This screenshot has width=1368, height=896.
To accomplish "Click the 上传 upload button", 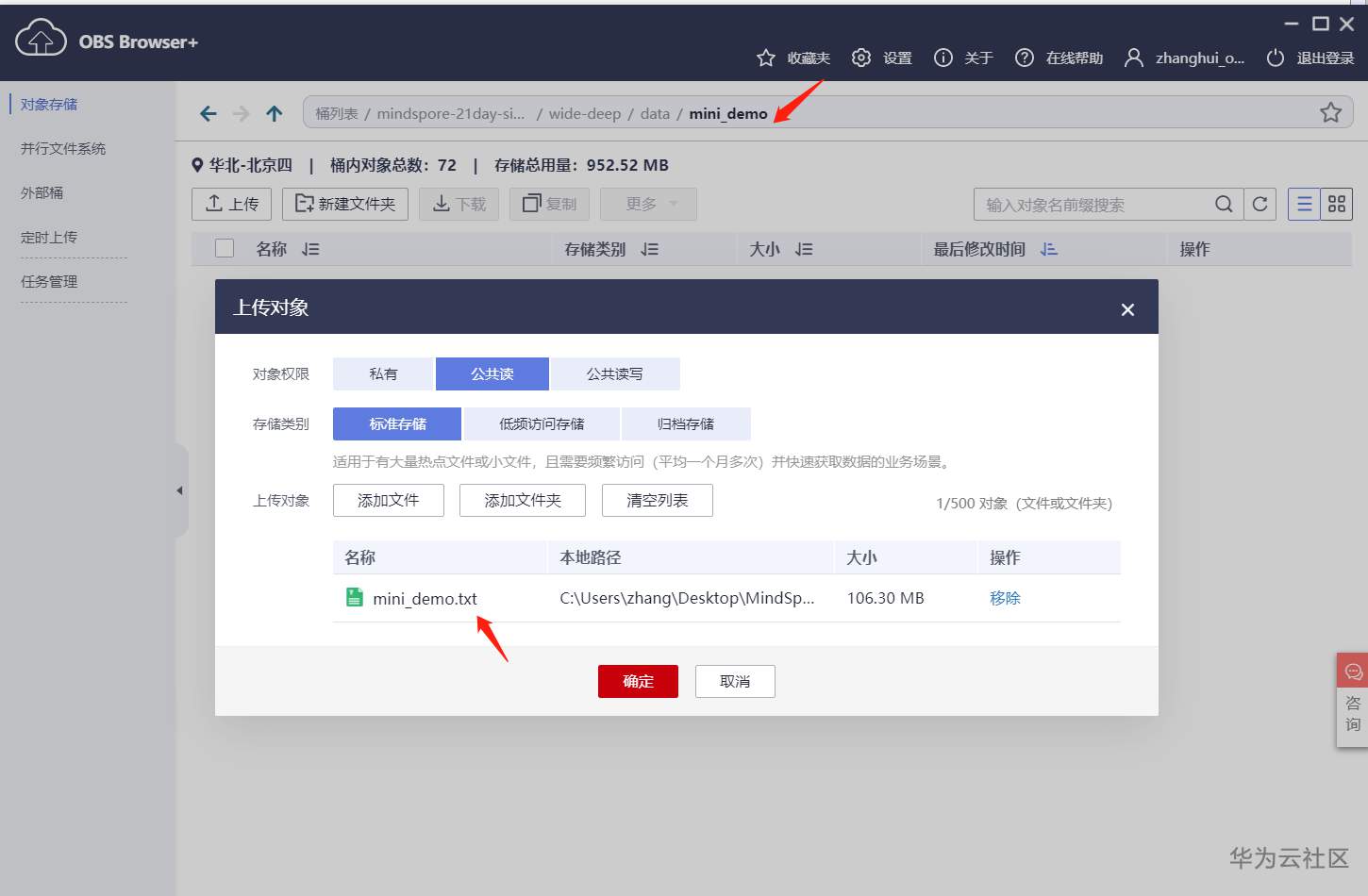I will coord(231,204).
